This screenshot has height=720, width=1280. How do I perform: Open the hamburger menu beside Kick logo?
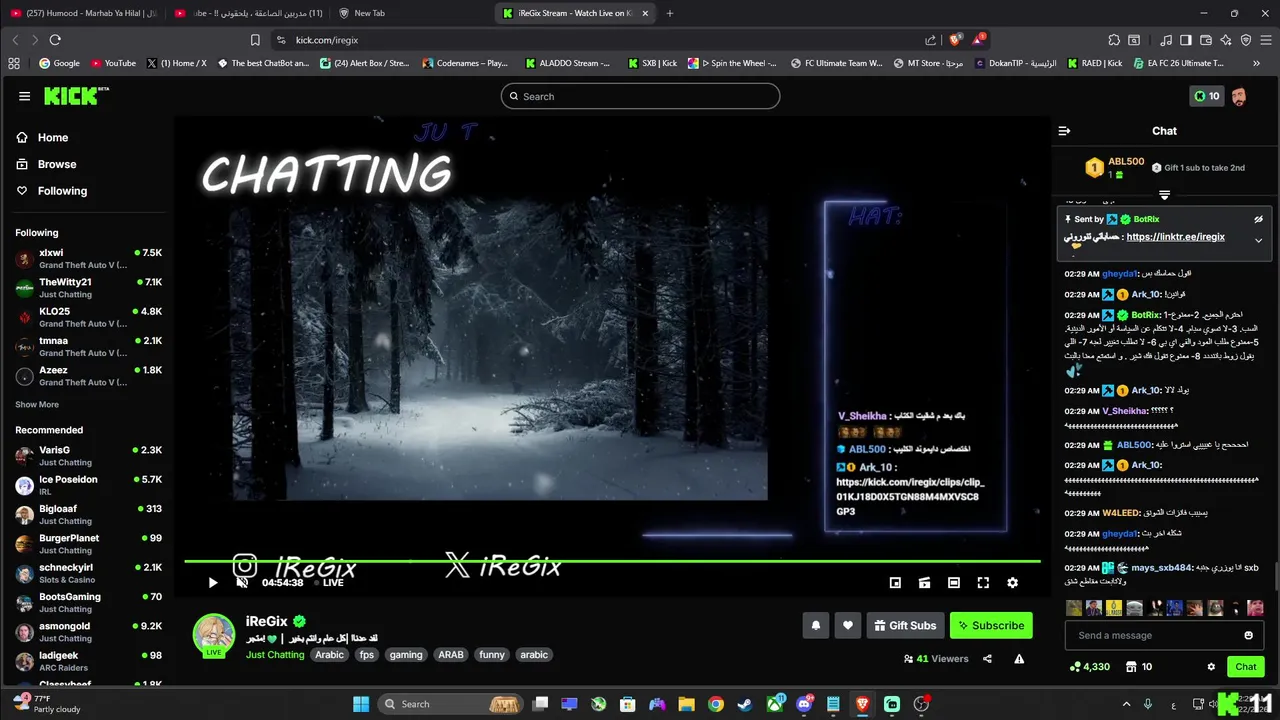click(x=24, y=96)
